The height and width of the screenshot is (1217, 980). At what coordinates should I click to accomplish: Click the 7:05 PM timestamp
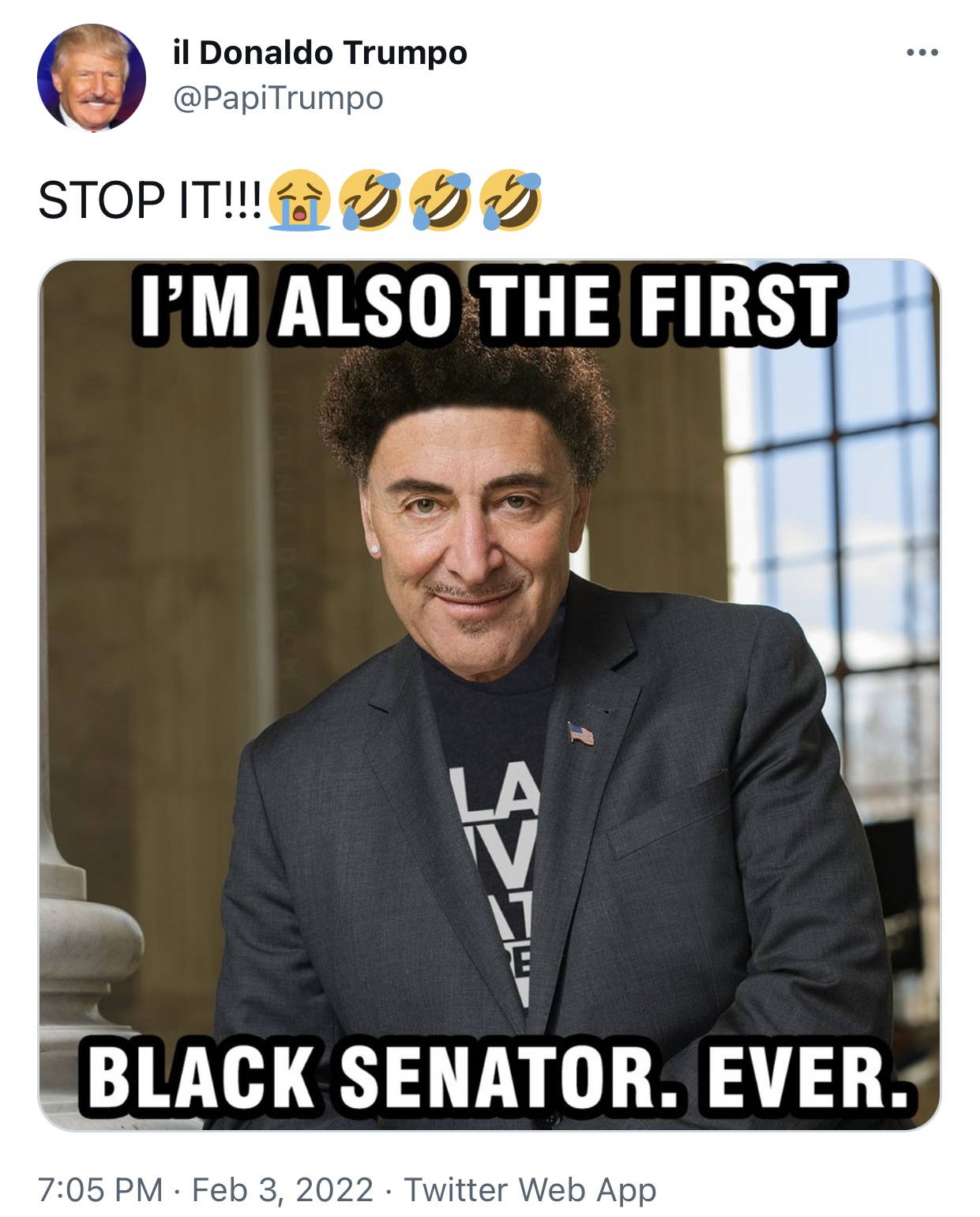pos(100,1189)
